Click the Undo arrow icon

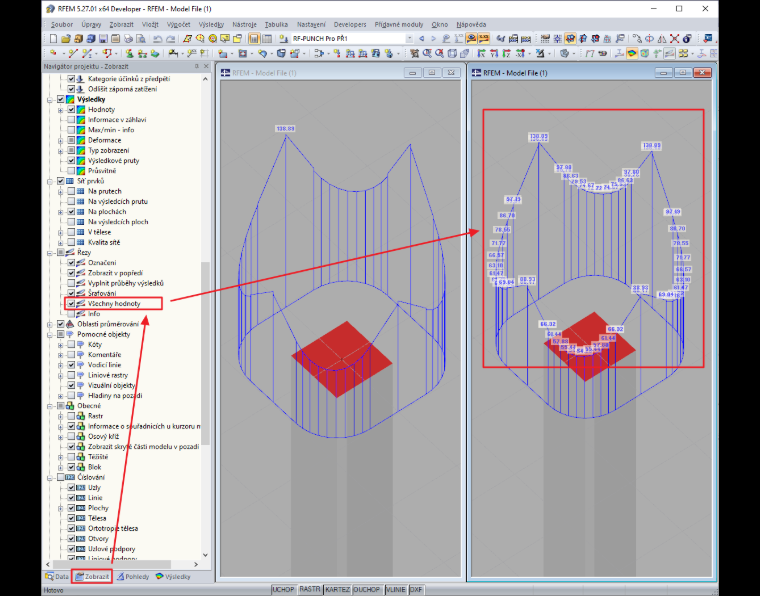coord(158,39)
